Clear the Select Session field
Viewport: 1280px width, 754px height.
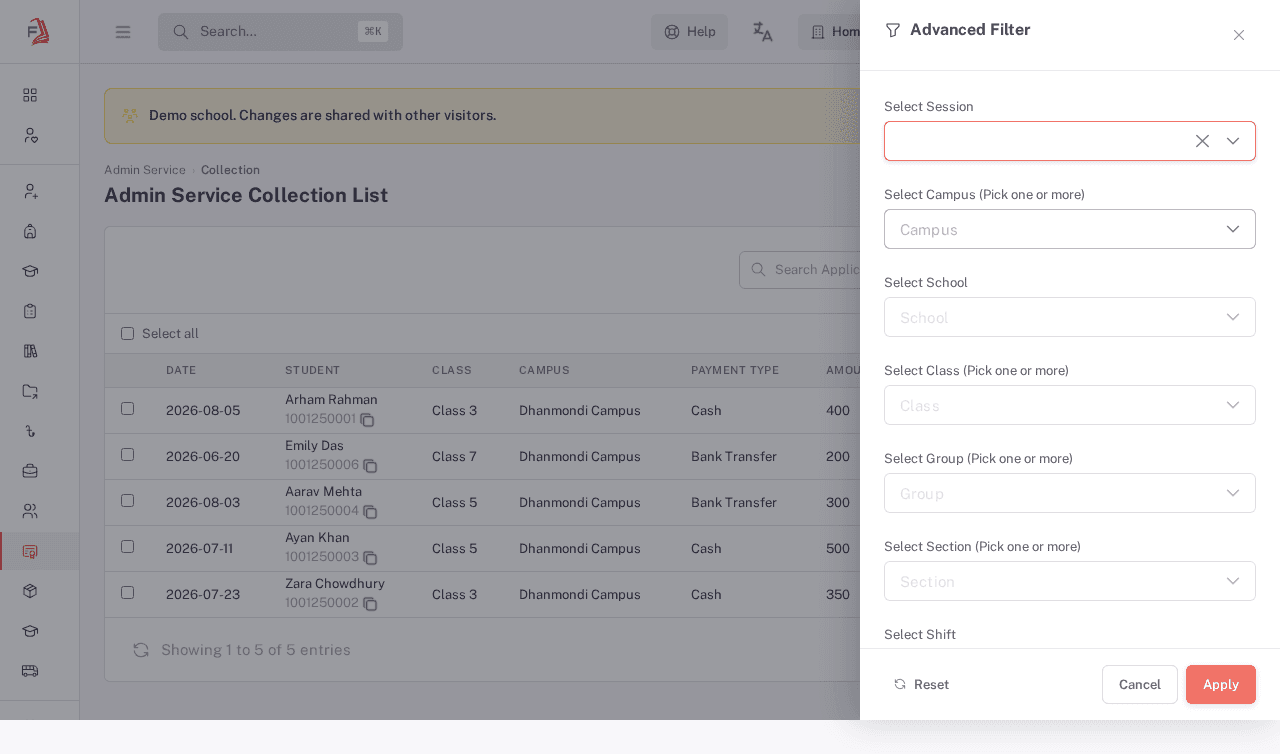(1202, 141)
